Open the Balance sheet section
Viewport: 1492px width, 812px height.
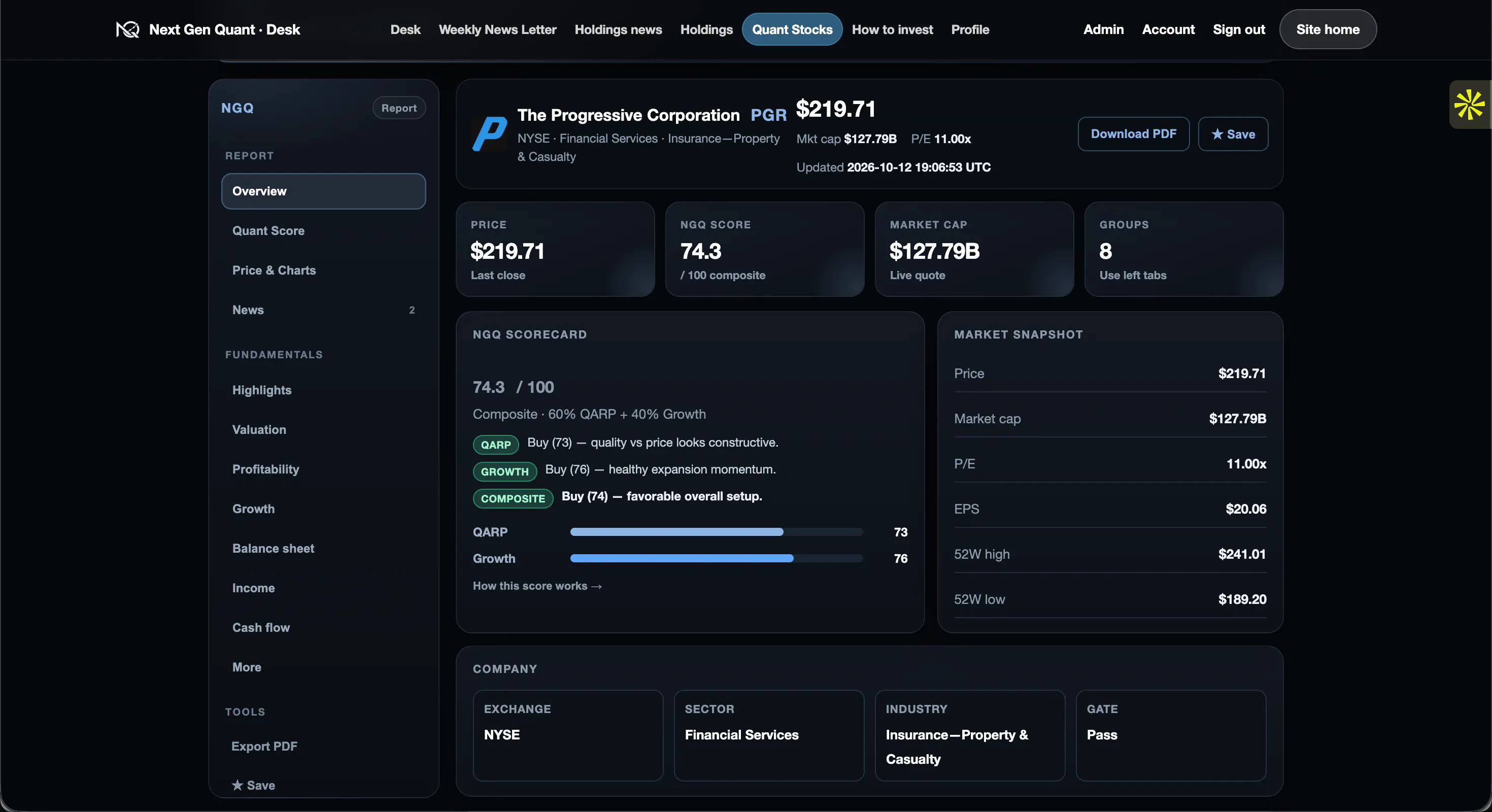click(323, 549)
